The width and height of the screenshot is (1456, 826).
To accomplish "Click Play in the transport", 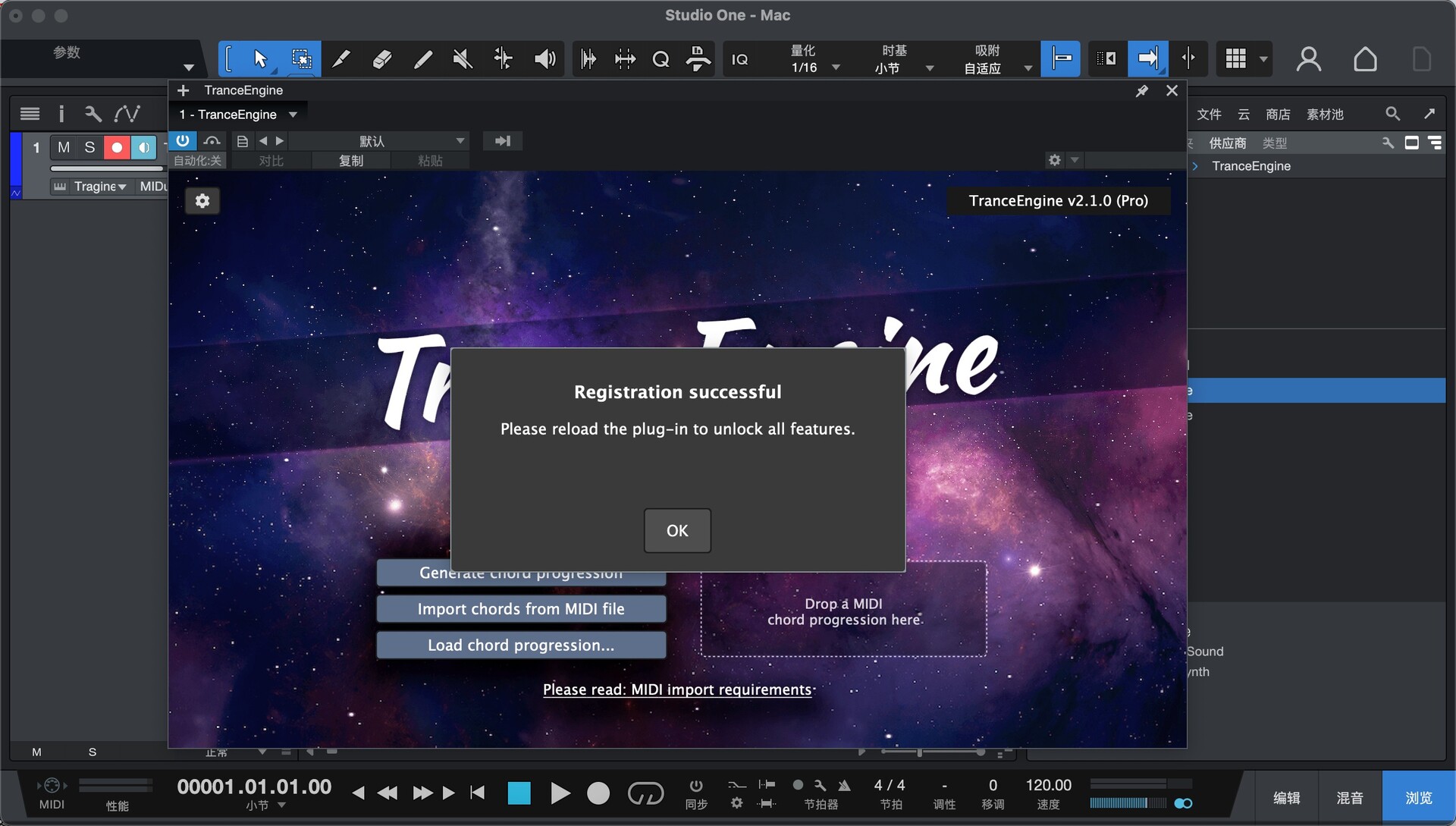I will click(560, 793).
